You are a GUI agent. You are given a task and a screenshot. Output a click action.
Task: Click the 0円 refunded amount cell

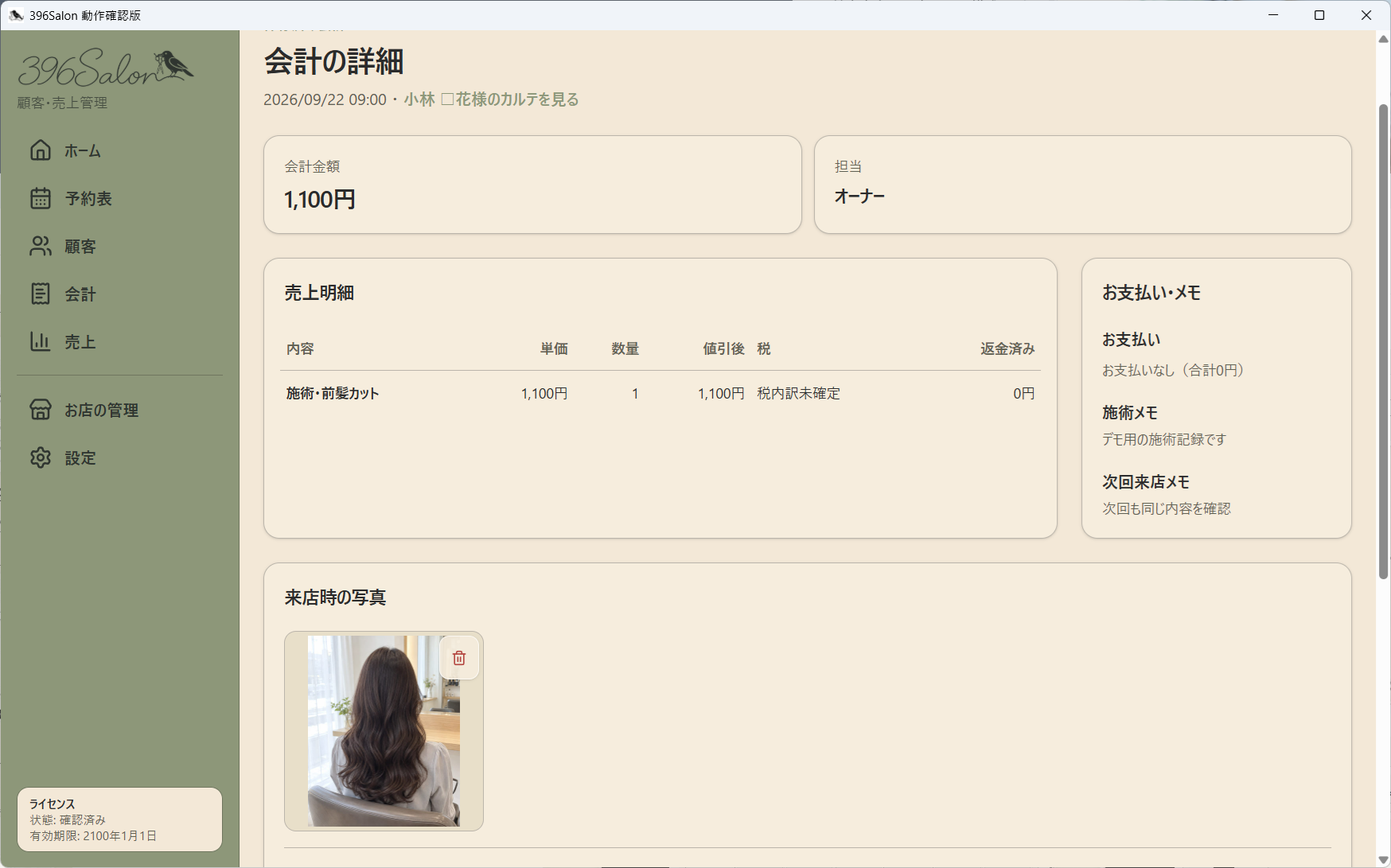[1024, 393]
